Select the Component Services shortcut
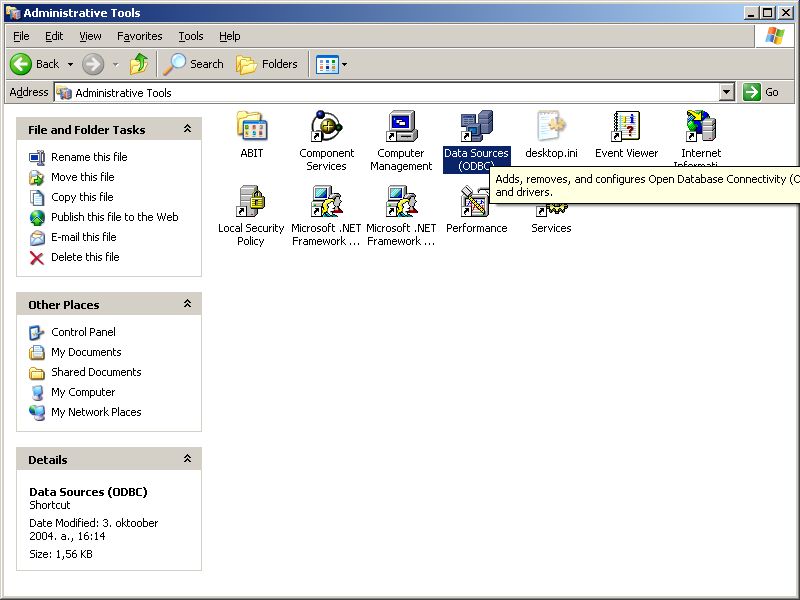This screenshot has height=600, width=800. (327, 126)
